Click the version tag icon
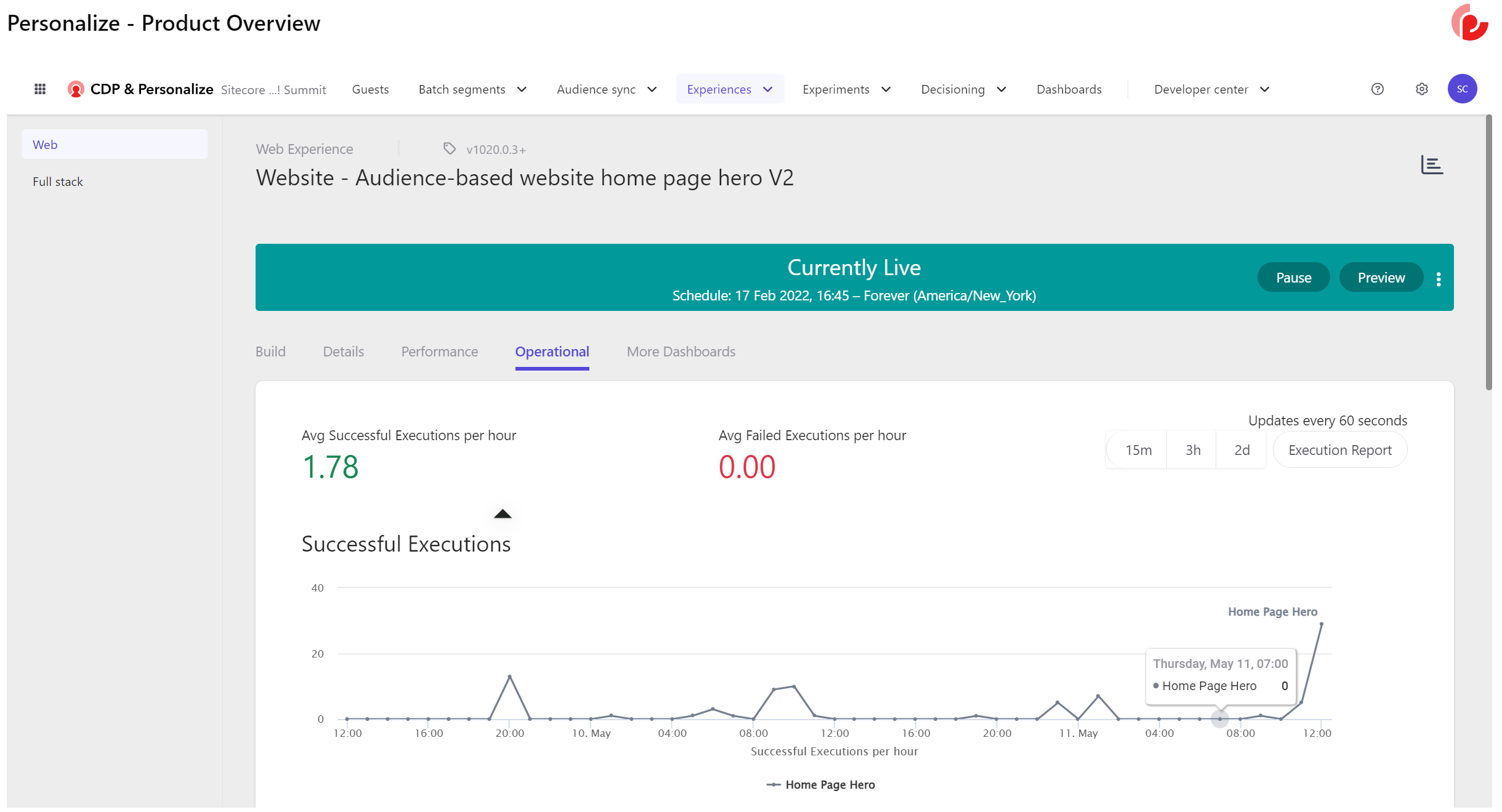 (450, 149)
